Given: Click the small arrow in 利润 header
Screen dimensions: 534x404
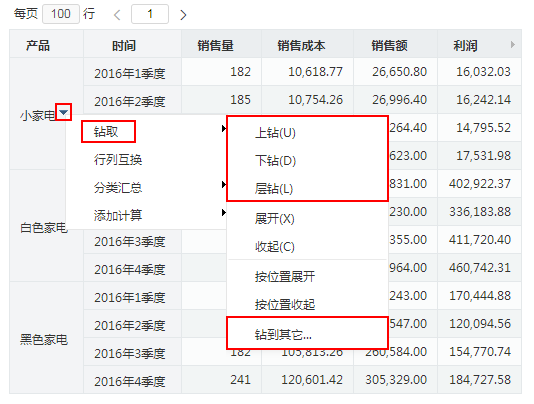Looking at the screenshot, I should 513,44.
